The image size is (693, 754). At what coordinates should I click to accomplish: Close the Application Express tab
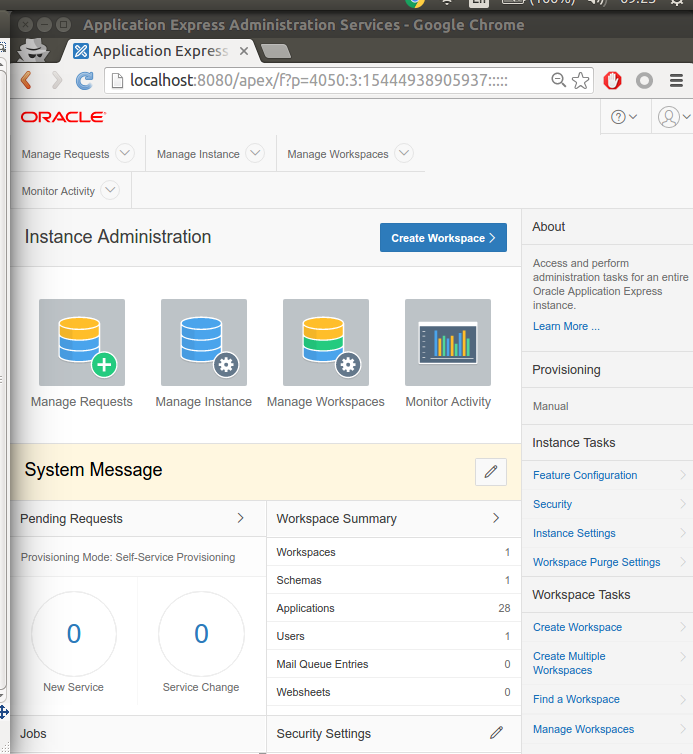click(x=244, y=51)
